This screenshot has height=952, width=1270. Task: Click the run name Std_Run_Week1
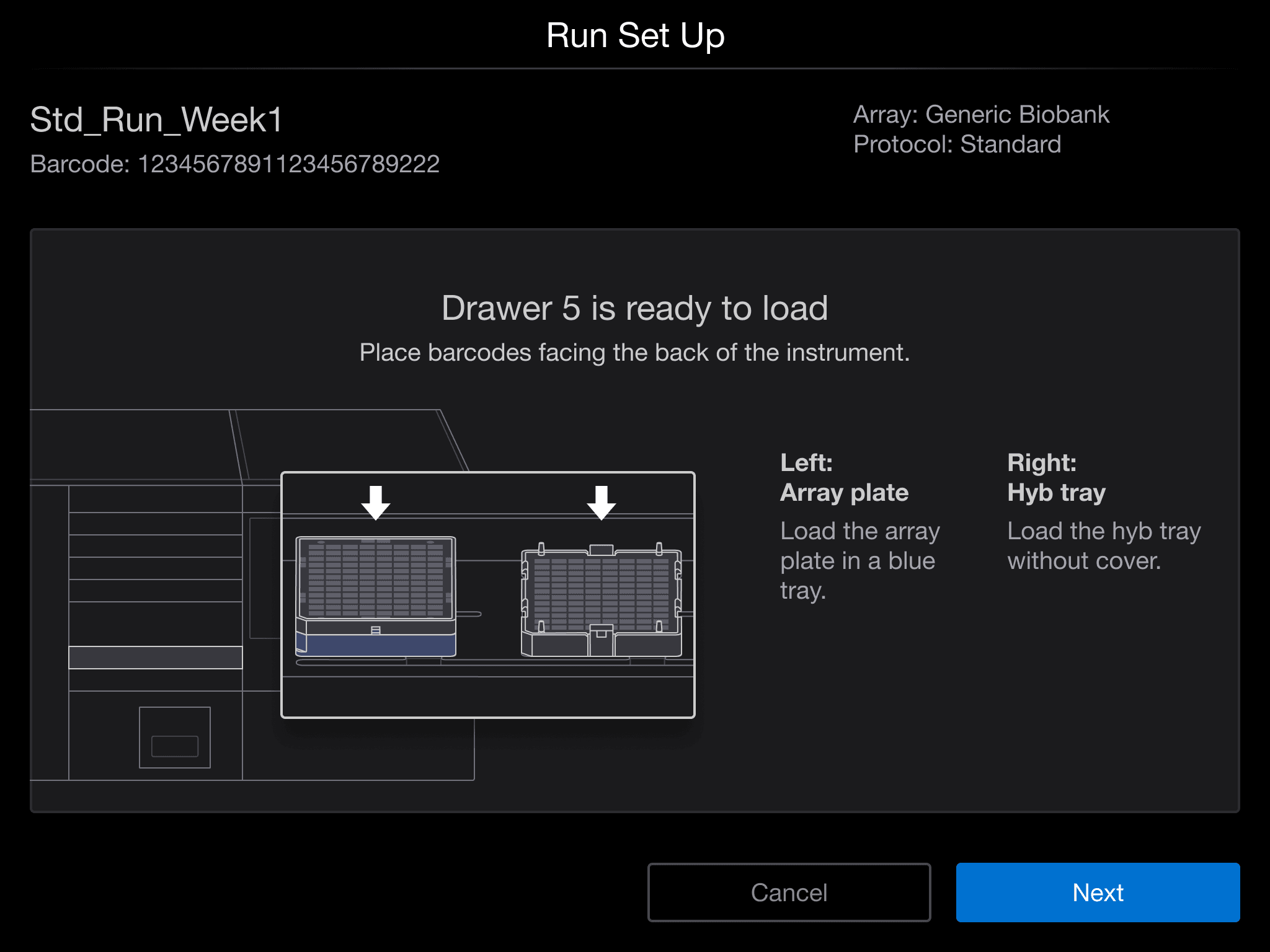pyautogui.click(x=156, y=120)
